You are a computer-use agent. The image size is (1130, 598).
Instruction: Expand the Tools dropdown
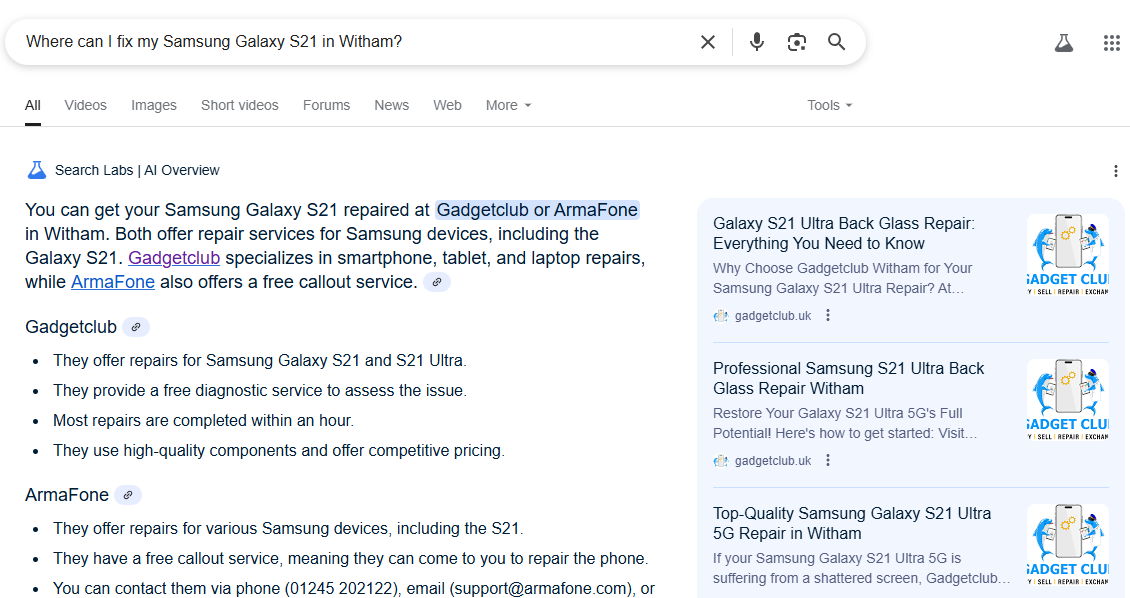click(x=829, y=105)
